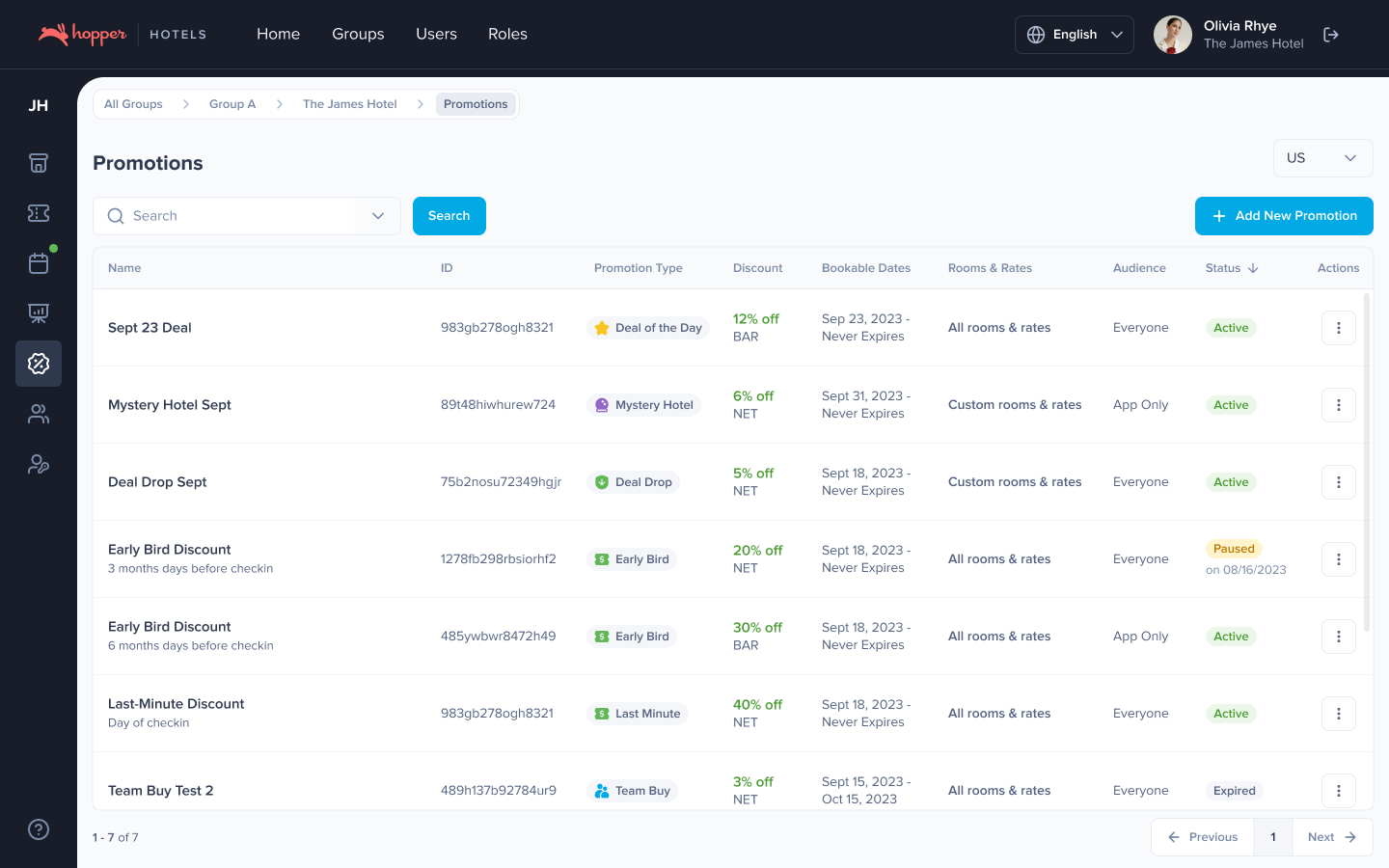
Task: Open the US region dropdown
Action: 1322,158
